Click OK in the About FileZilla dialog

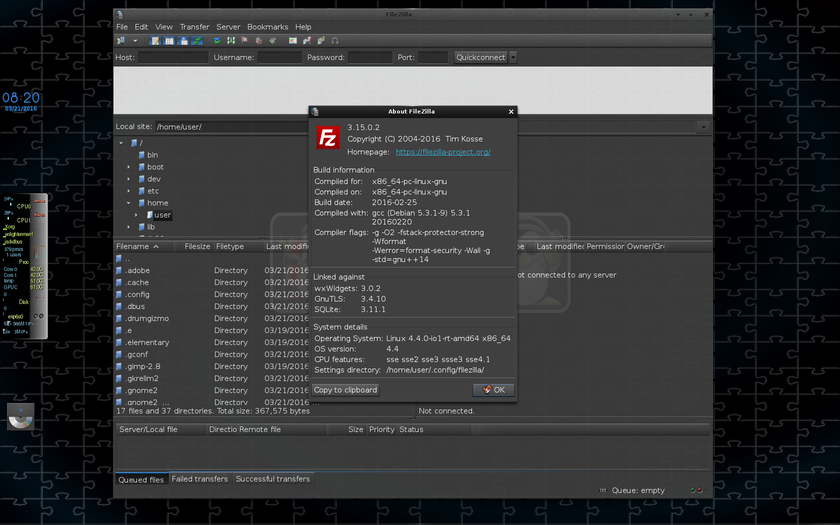493,390
